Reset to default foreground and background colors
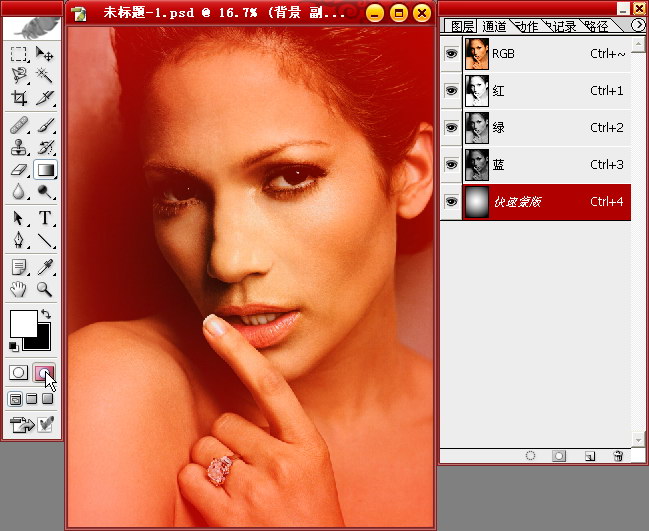 [x=14, y=346]
